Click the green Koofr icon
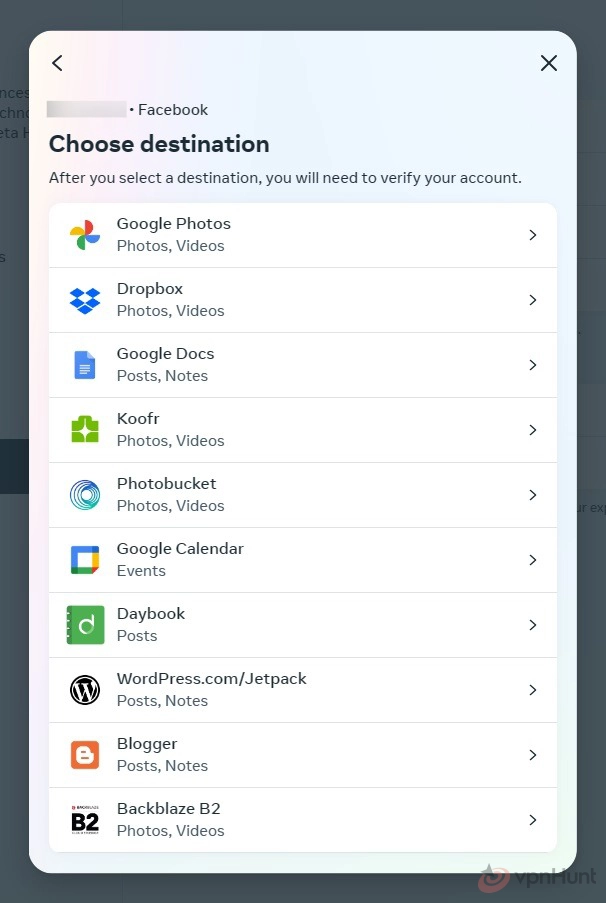 point(85,430)
